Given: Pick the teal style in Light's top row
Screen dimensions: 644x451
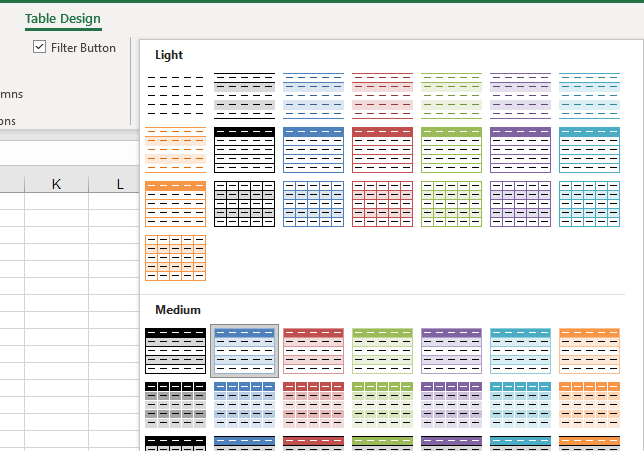Looking at the screenshot, I should click(589, 96).
